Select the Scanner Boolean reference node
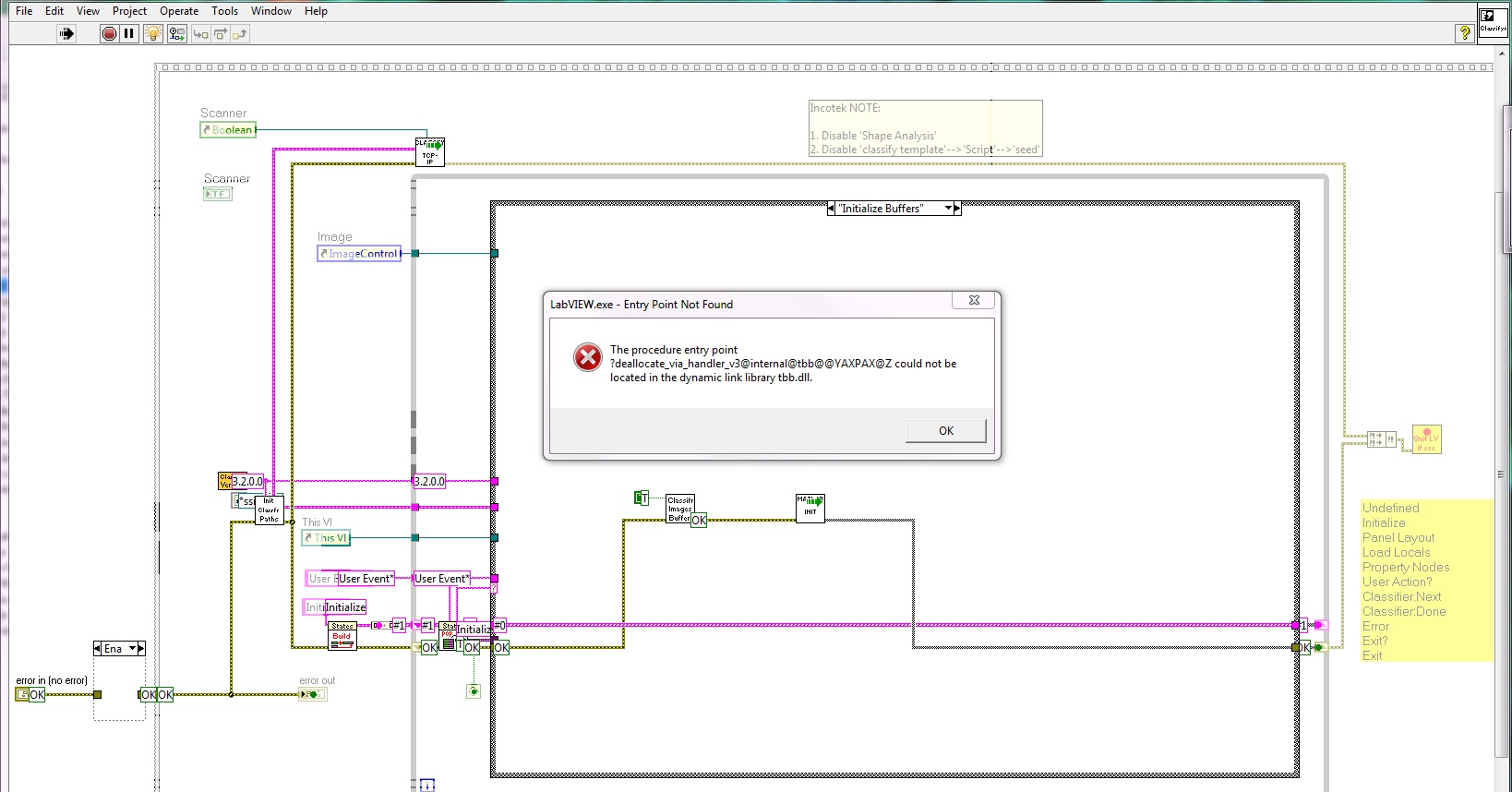 (228, 130)
